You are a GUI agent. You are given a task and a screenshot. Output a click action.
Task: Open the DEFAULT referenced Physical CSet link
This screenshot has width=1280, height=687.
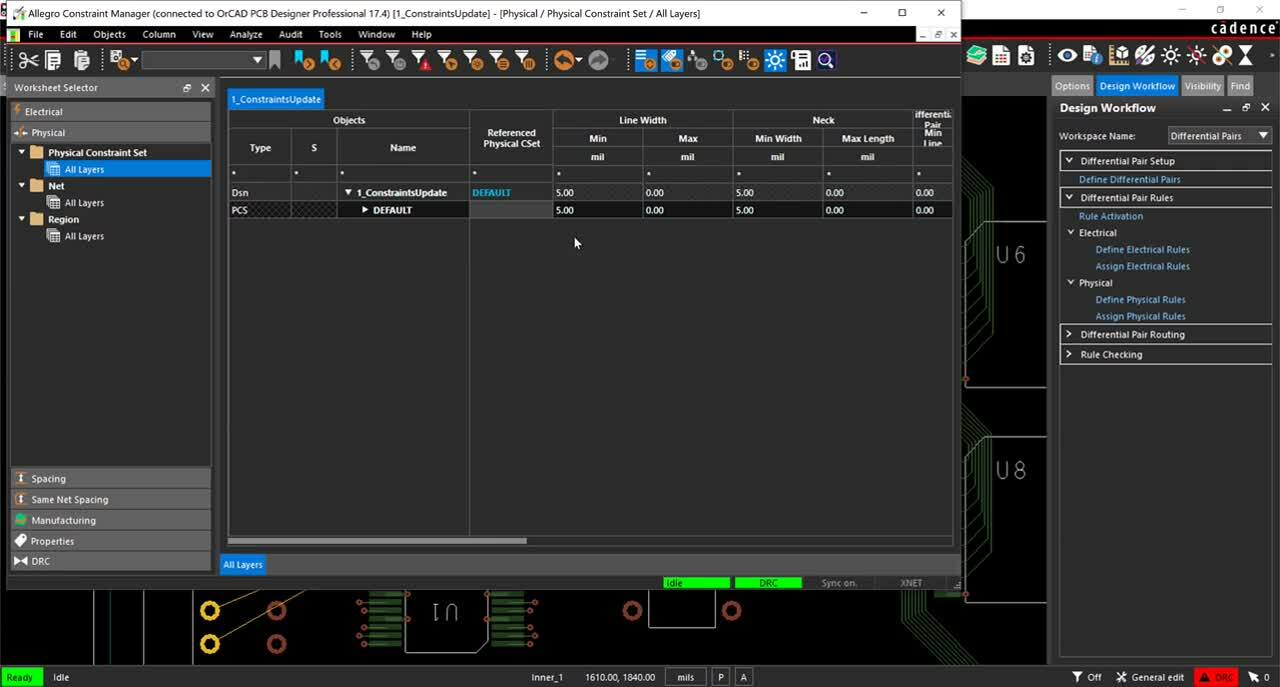coord(491,192)
